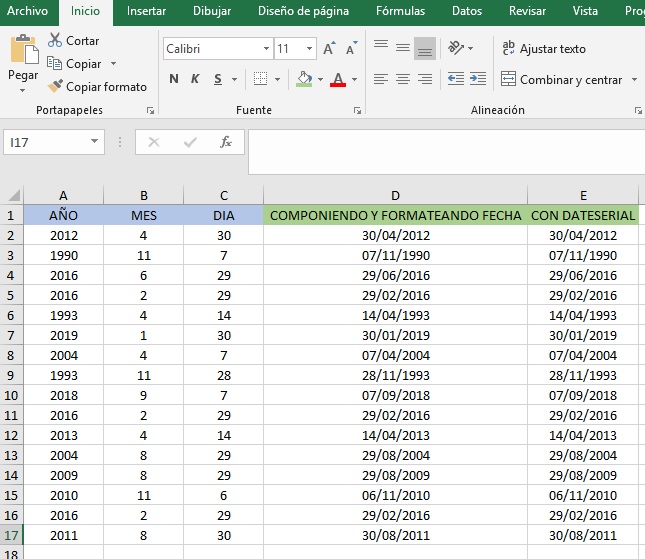Click the Pegar (paste) icon
The height and width of the screenshot is (559, 645).
click(23, 50)
